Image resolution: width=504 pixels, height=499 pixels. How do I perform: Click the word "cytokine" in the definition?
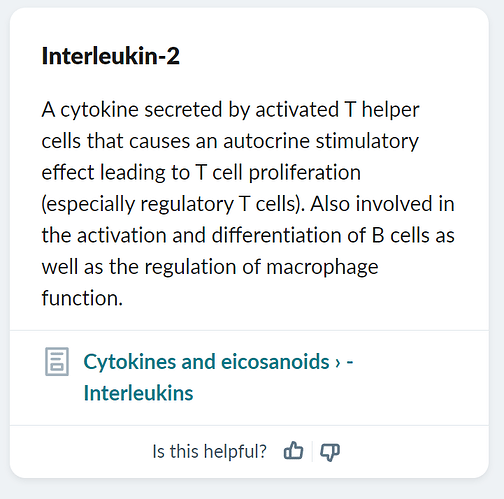point(99,110)
